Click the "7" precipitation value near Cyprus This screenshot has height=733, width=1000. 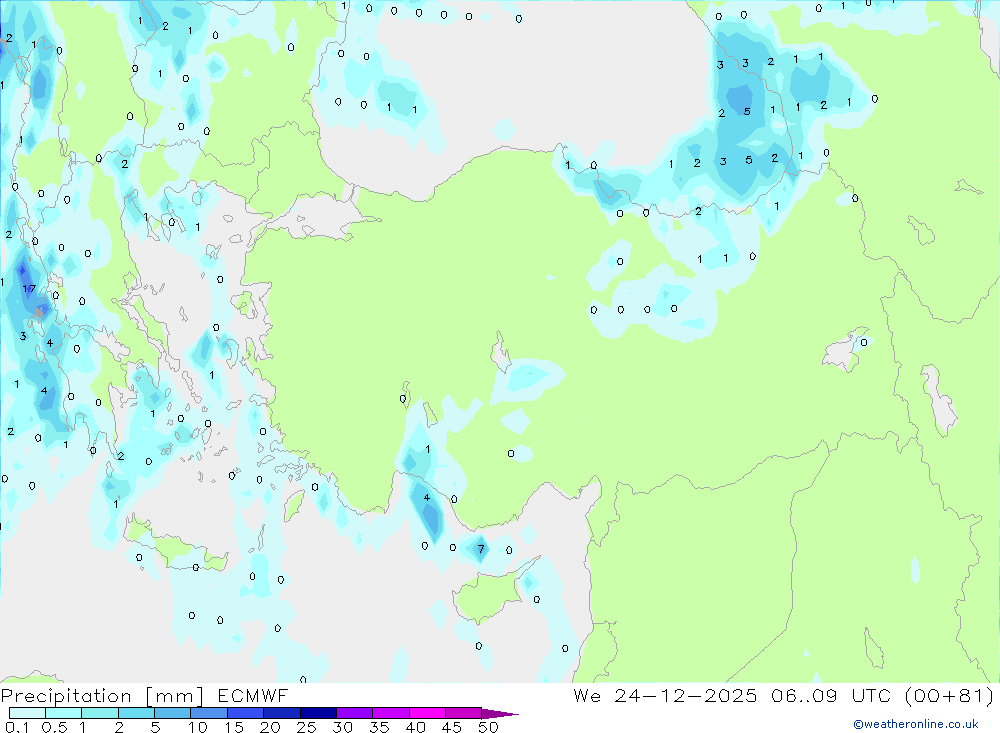pos(481,549)
